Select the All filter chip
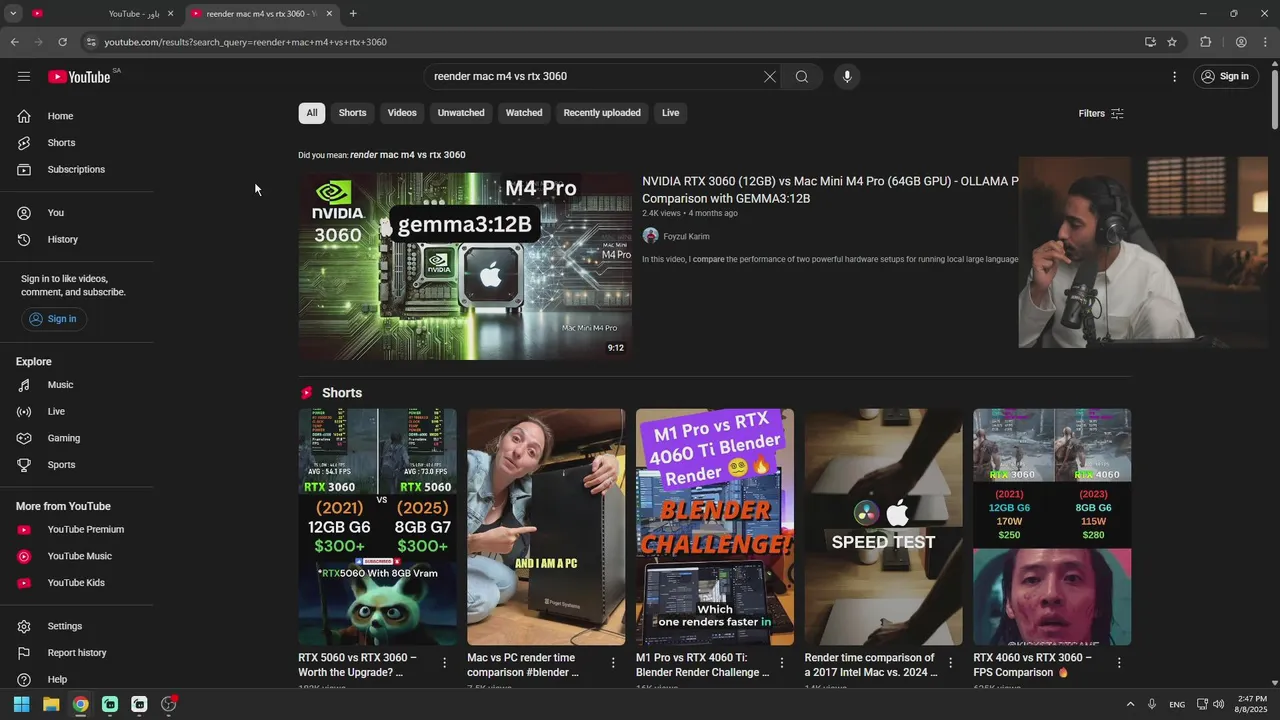 (x=312, y=113)
